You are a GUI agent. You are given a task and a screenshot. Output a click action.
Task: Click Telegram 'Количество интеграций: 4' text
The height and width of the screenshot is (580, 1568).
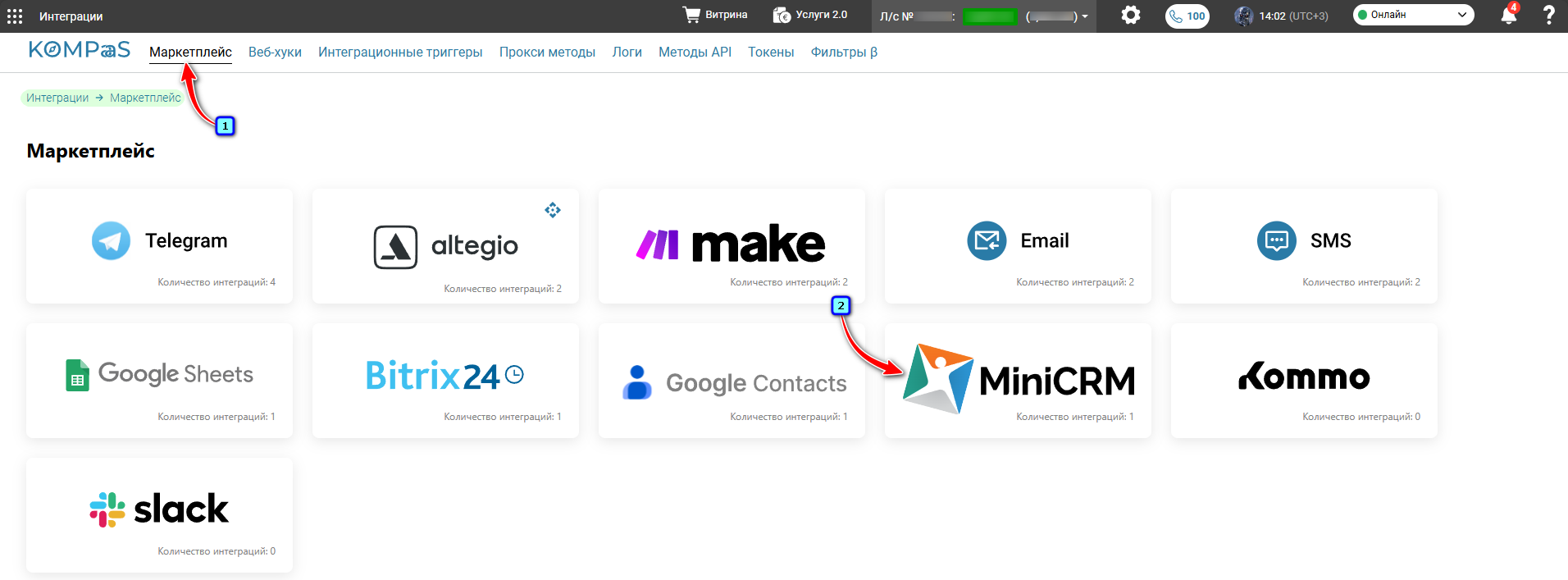[x=217, y=282]
